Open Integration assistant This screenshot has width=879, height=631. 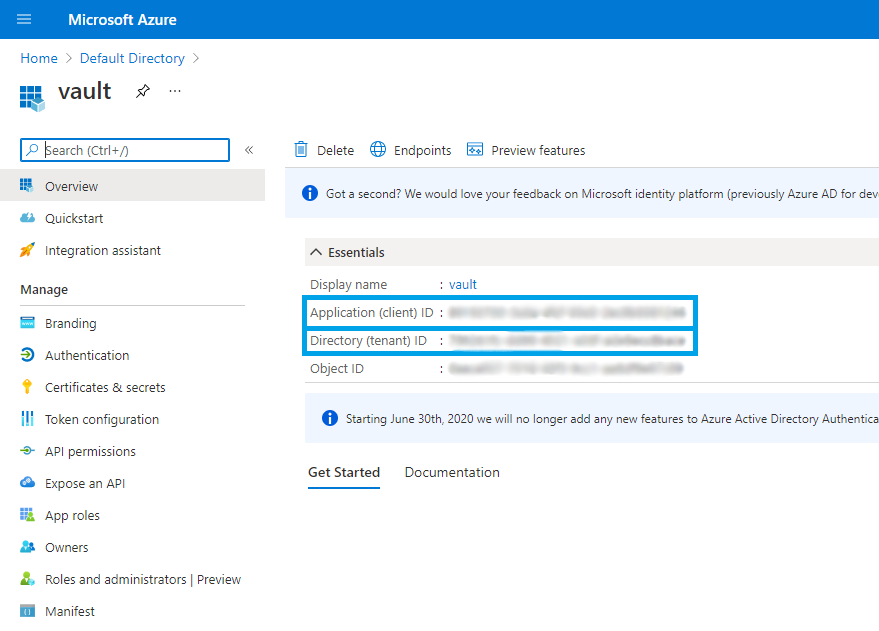tap(103, 250)
